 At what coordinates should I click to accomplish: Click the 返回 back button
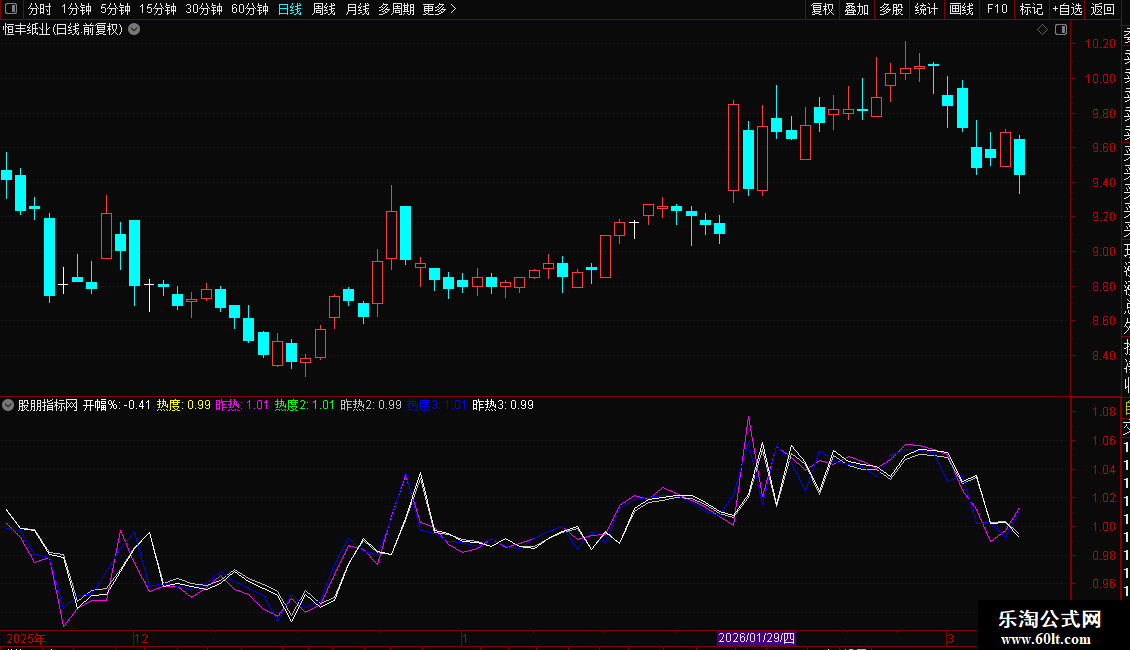click(x=1103, y=9)
